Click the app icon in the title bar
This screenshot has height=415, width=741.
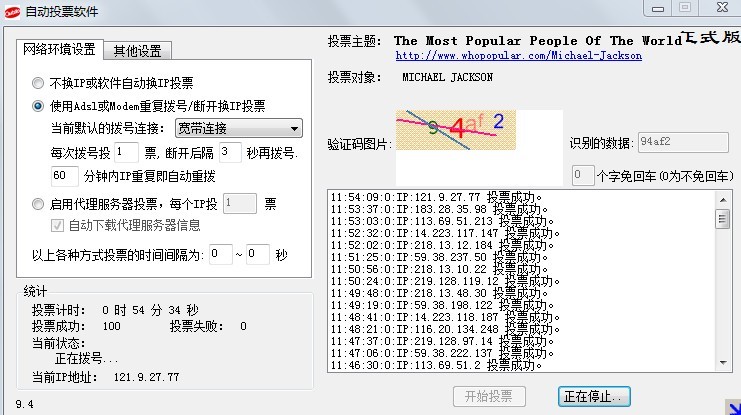[14, 9]
